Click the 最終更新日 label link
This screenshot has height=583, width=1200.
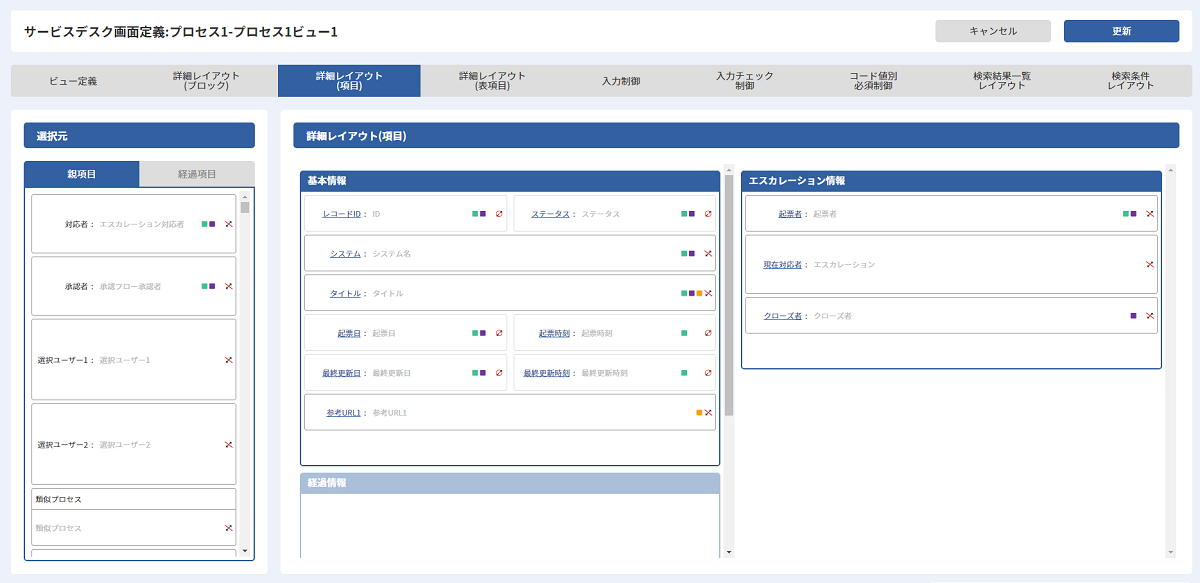coord(341,373)
